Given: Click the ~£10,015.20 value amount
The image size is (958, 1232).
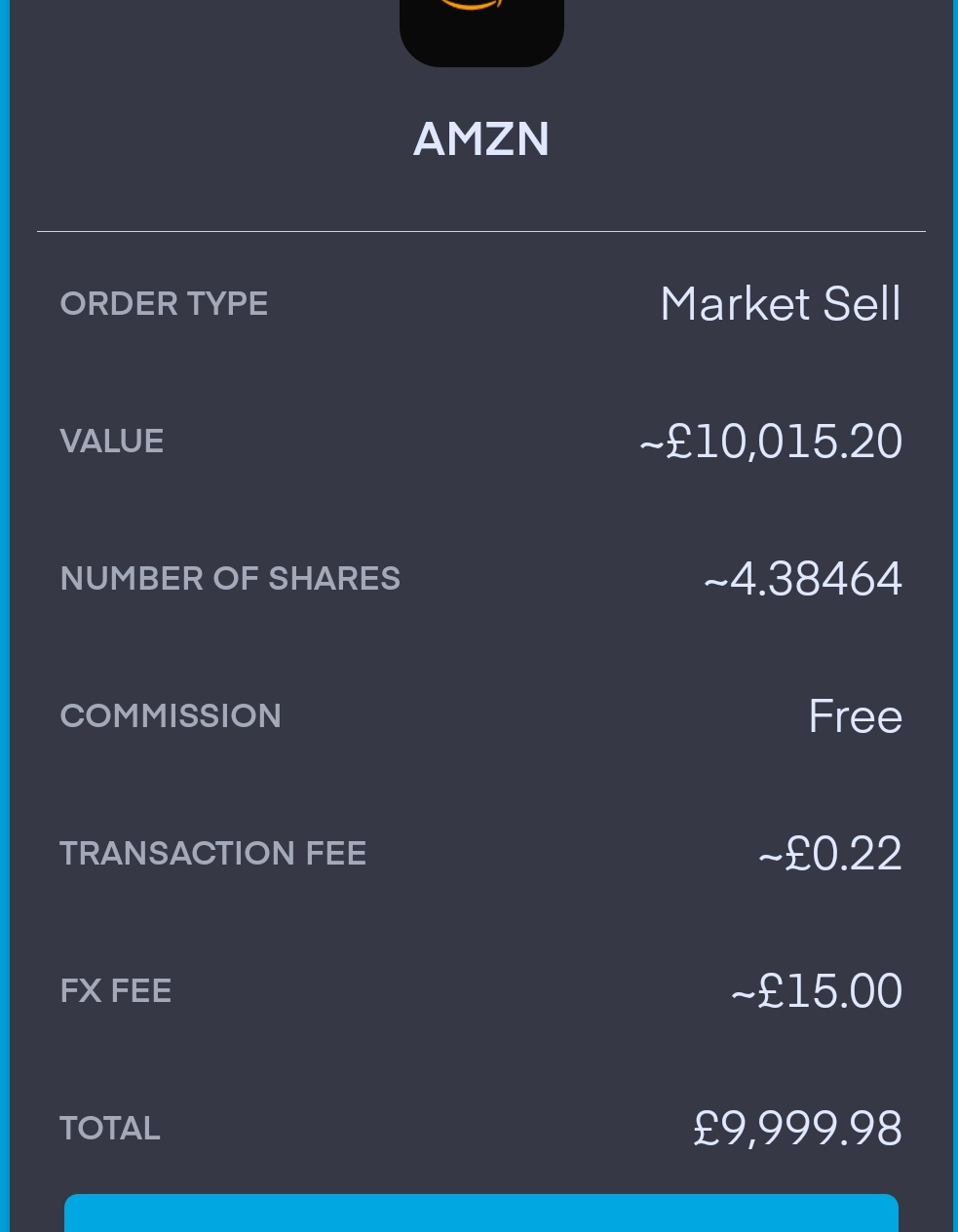Looking at the screenshot, I should 770,442.
